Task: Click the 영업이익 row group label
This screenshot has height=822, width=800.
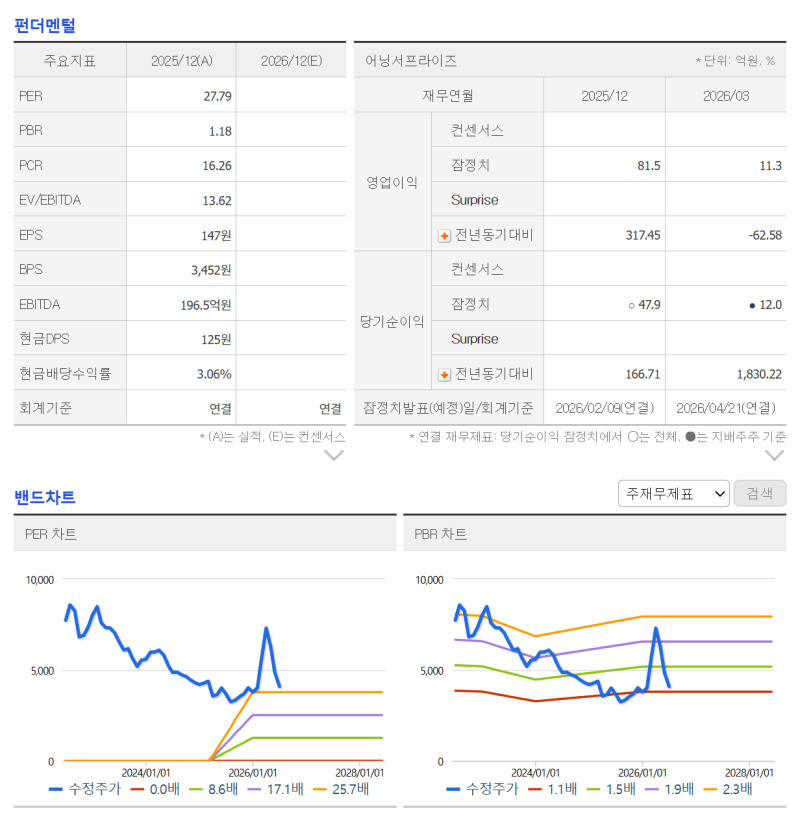Action: [x=392, y=182]
